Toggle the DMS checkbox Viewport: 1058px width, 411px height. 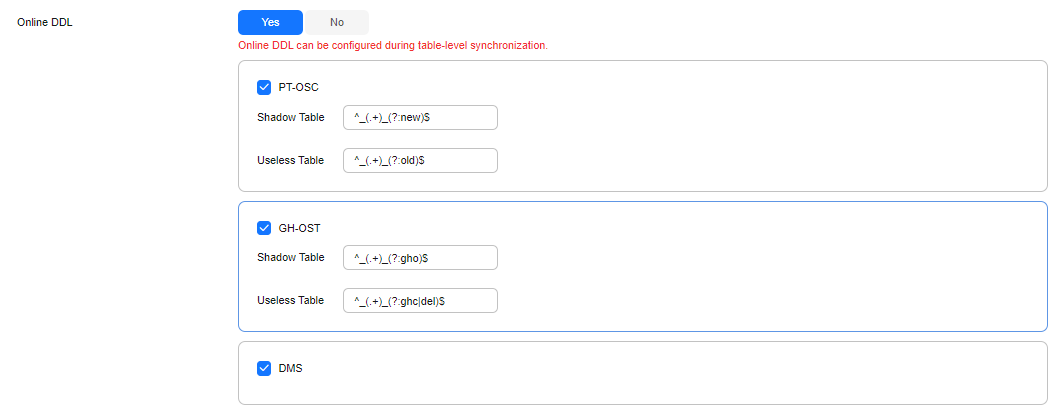pyautogui.click(x=264, y=368)
